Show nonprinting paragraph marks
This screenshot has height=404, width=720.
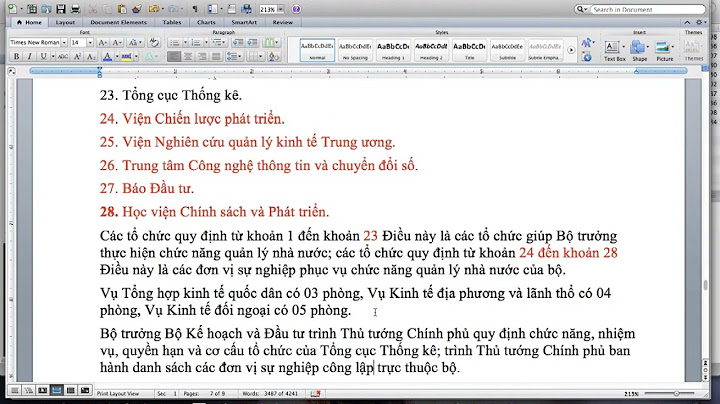(x=195, y=9)
